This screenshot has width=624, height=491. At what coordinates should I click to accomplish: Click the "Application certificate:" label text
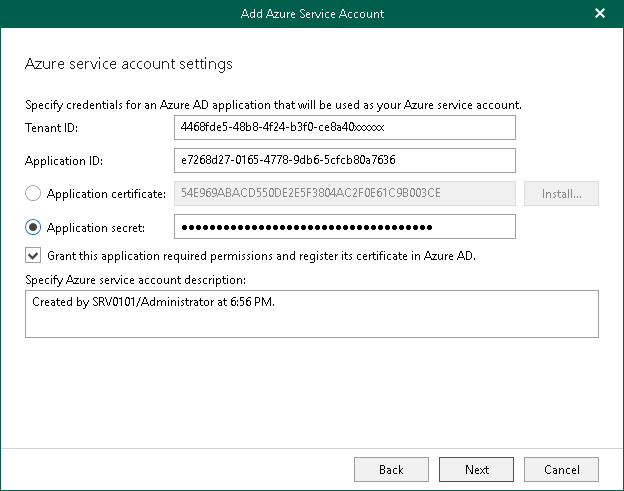point(105,194)
